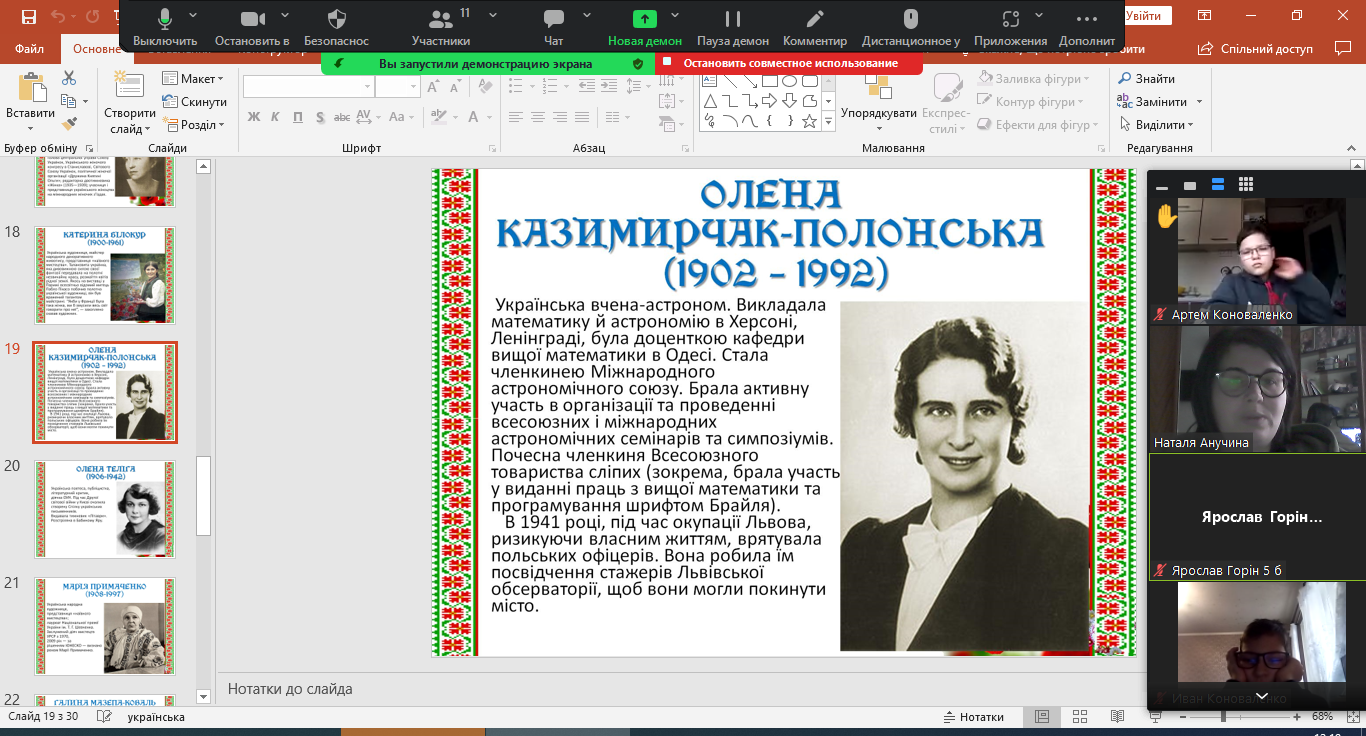Screen dimensions: 1366x736
Task: Select right arrow shape in gallery
Action: (x=769, y=101)
